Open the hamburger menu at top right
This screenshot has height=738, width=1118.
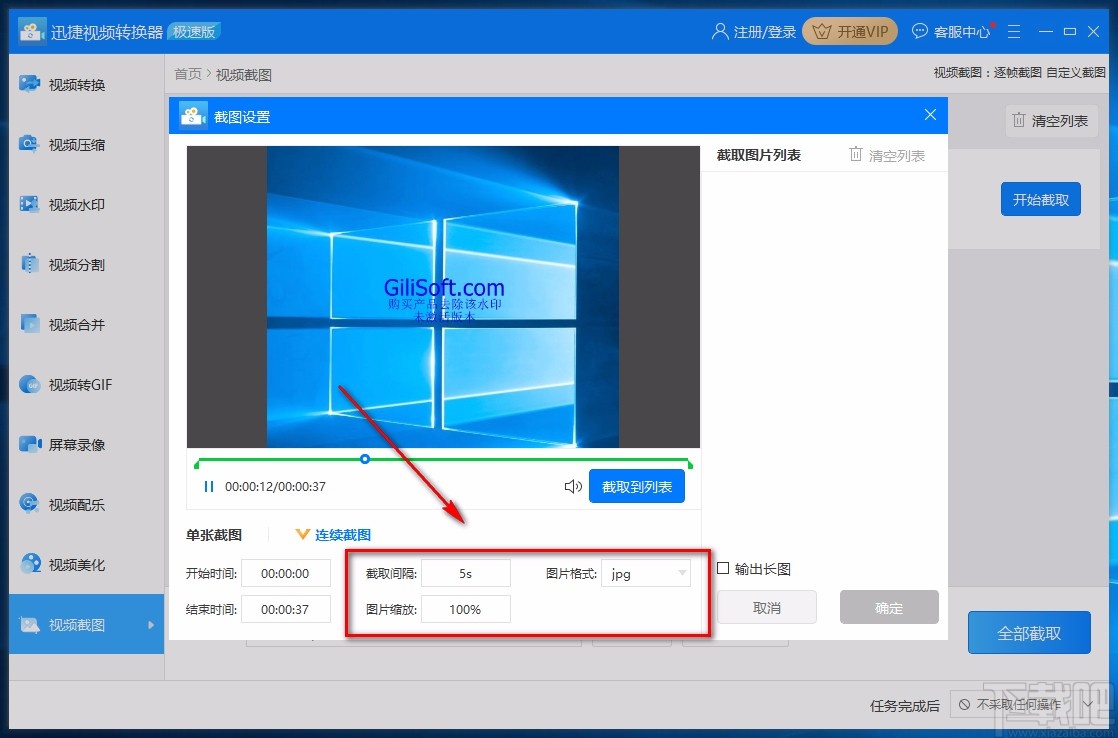tap(1014, 31)
